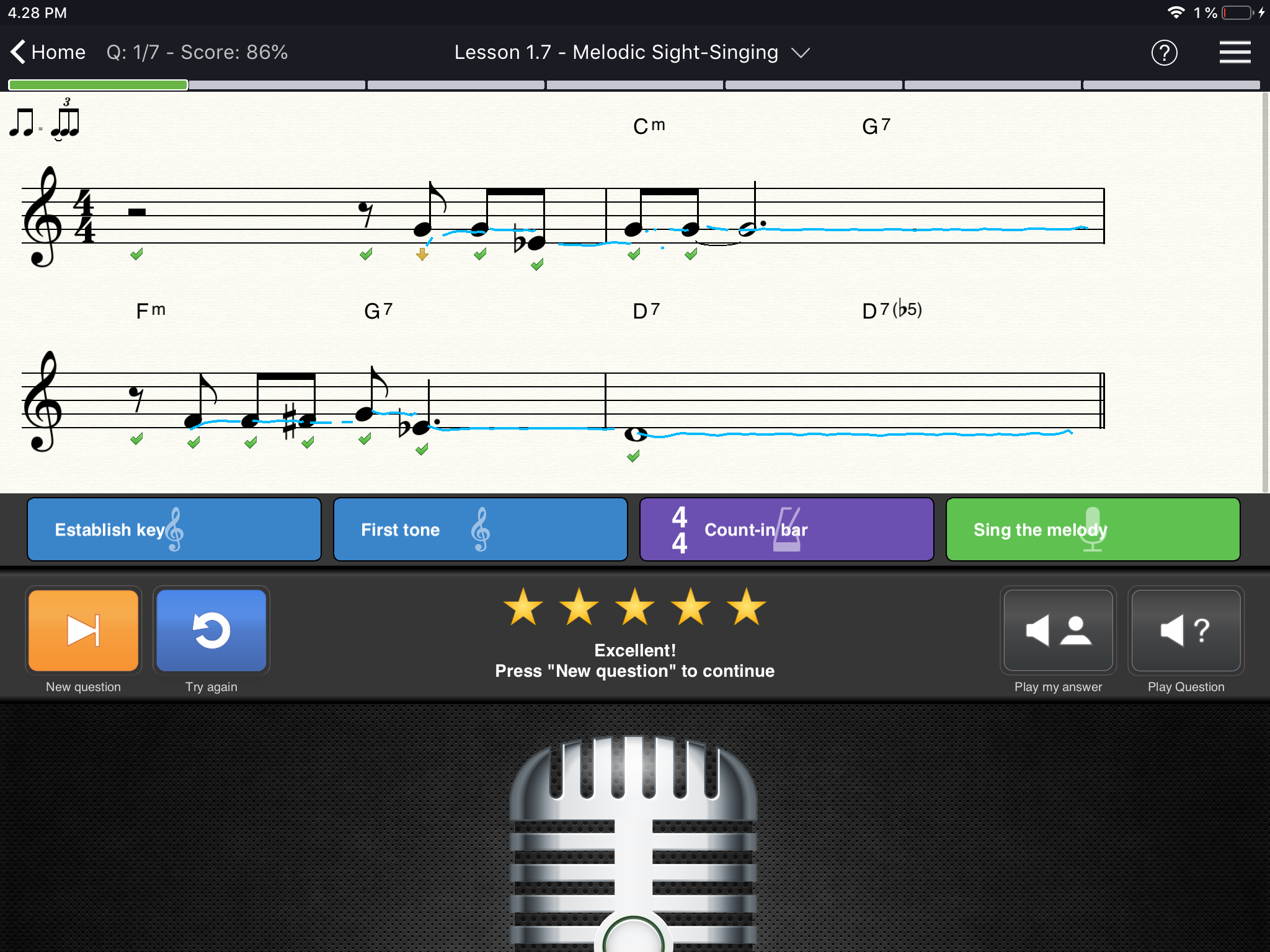The image size is (1270, 952).
Task: Select the last progress bar segment
Action: pos(1171,85)
